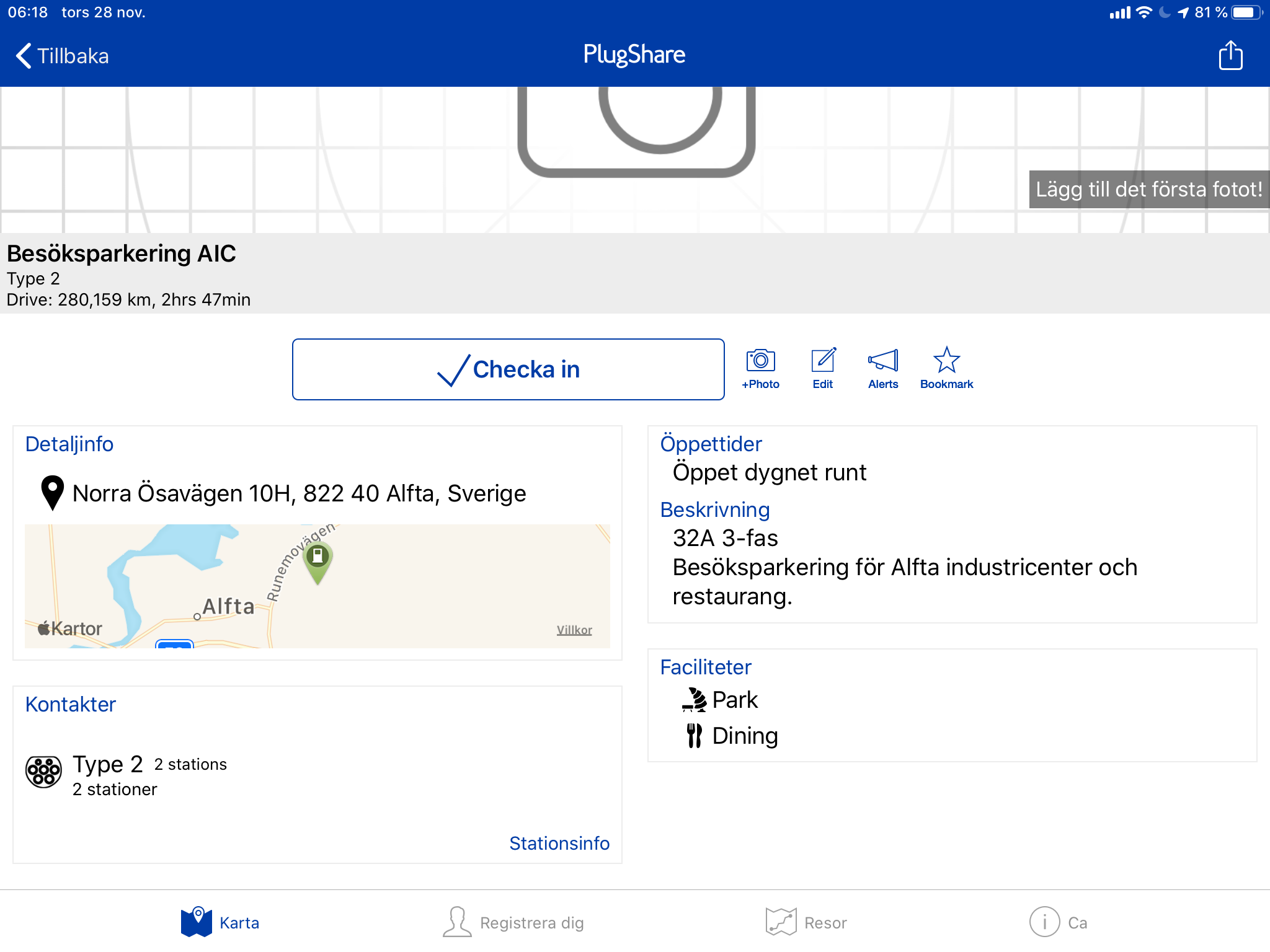Select the Karta tab
The width and height of the screenshot is (1270, 952).
[x=220, y=922]
